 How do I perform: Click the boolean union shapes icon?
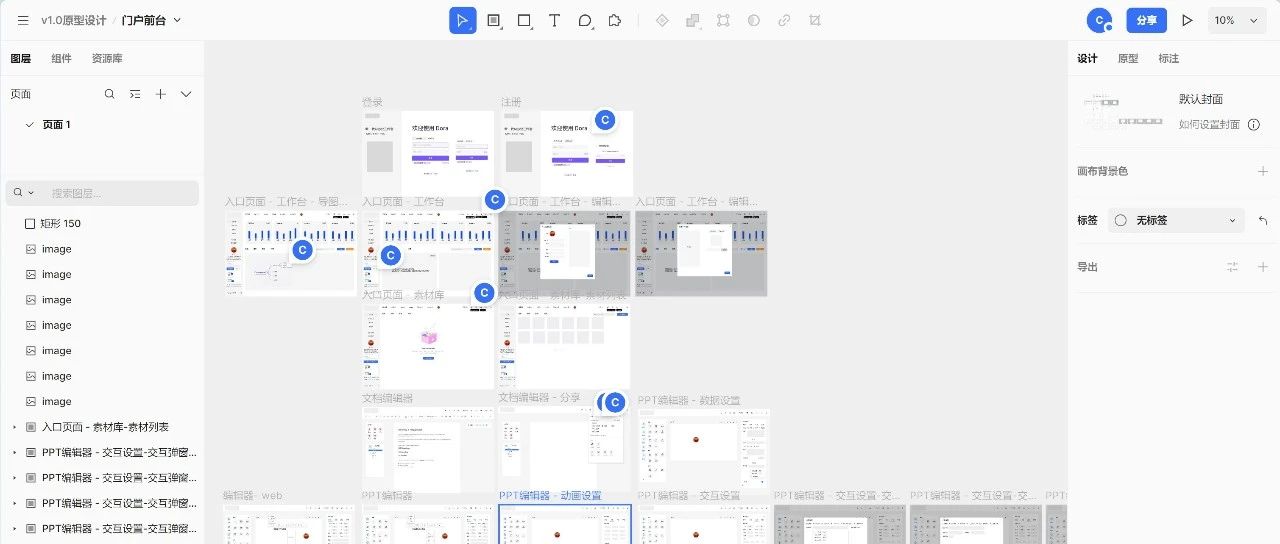click(692, 20)
